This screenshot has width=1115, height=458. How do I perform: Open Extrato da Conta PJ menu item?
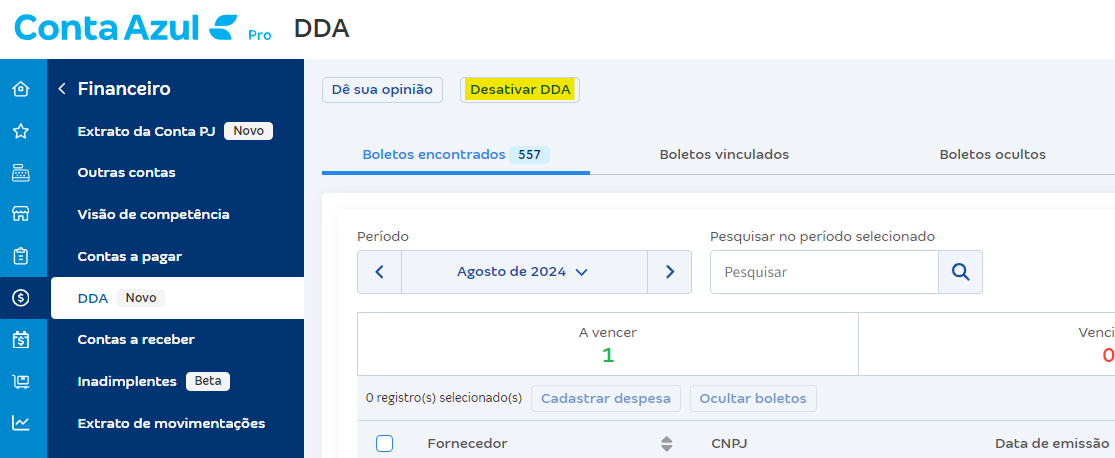[176, 131]
